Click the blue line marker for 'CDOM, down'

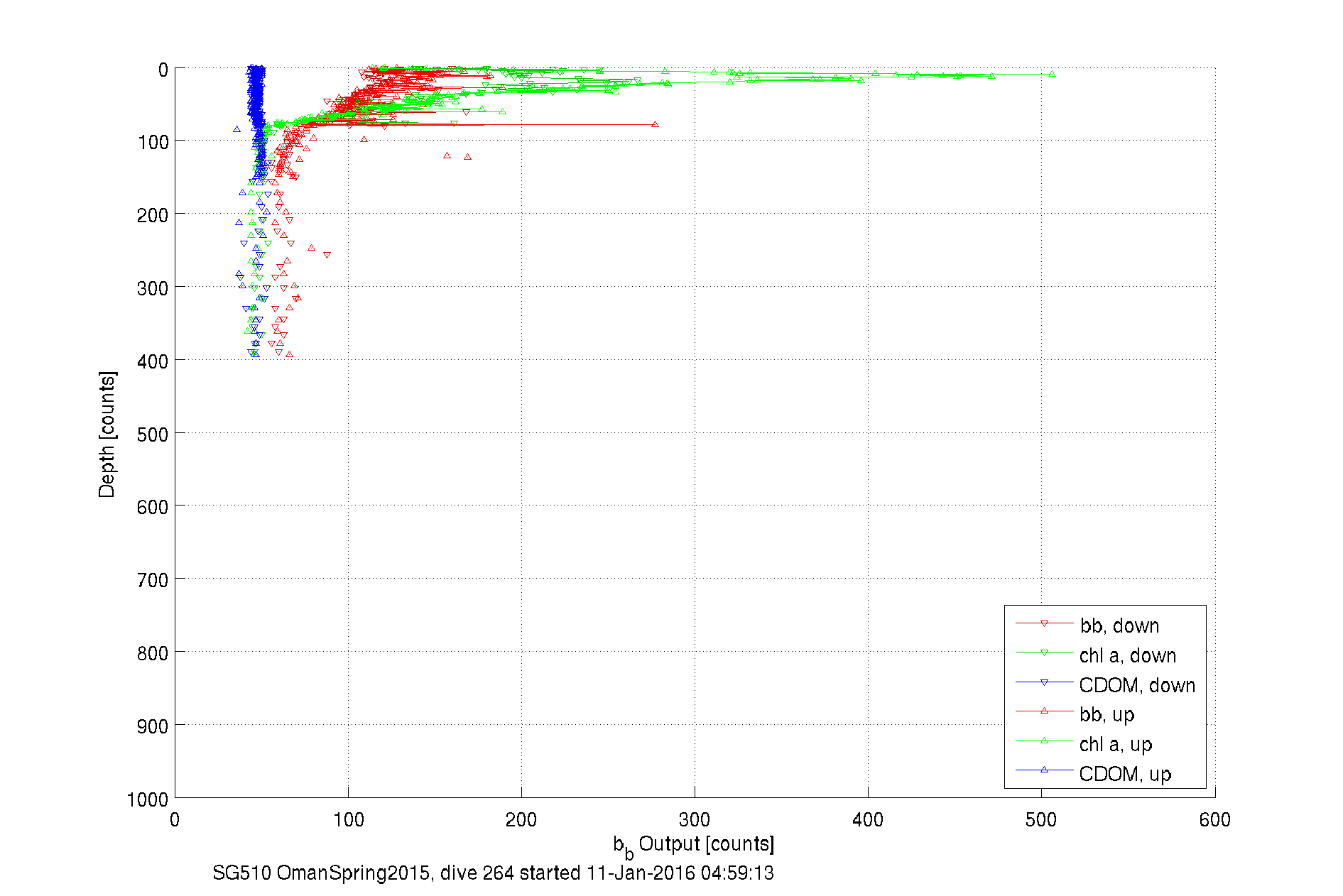pyautogui.click(x=1044, y=682)
